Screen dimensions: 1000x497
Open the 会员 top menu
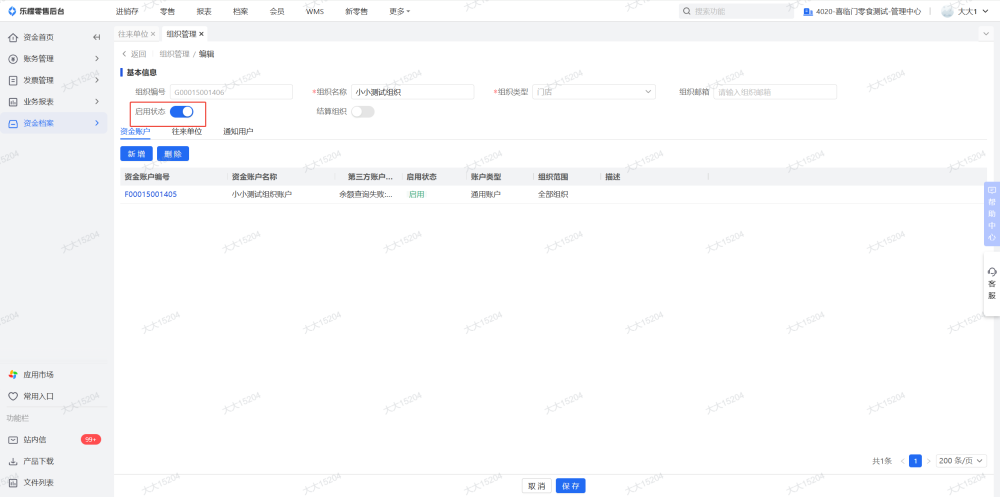tap(277, 11)
